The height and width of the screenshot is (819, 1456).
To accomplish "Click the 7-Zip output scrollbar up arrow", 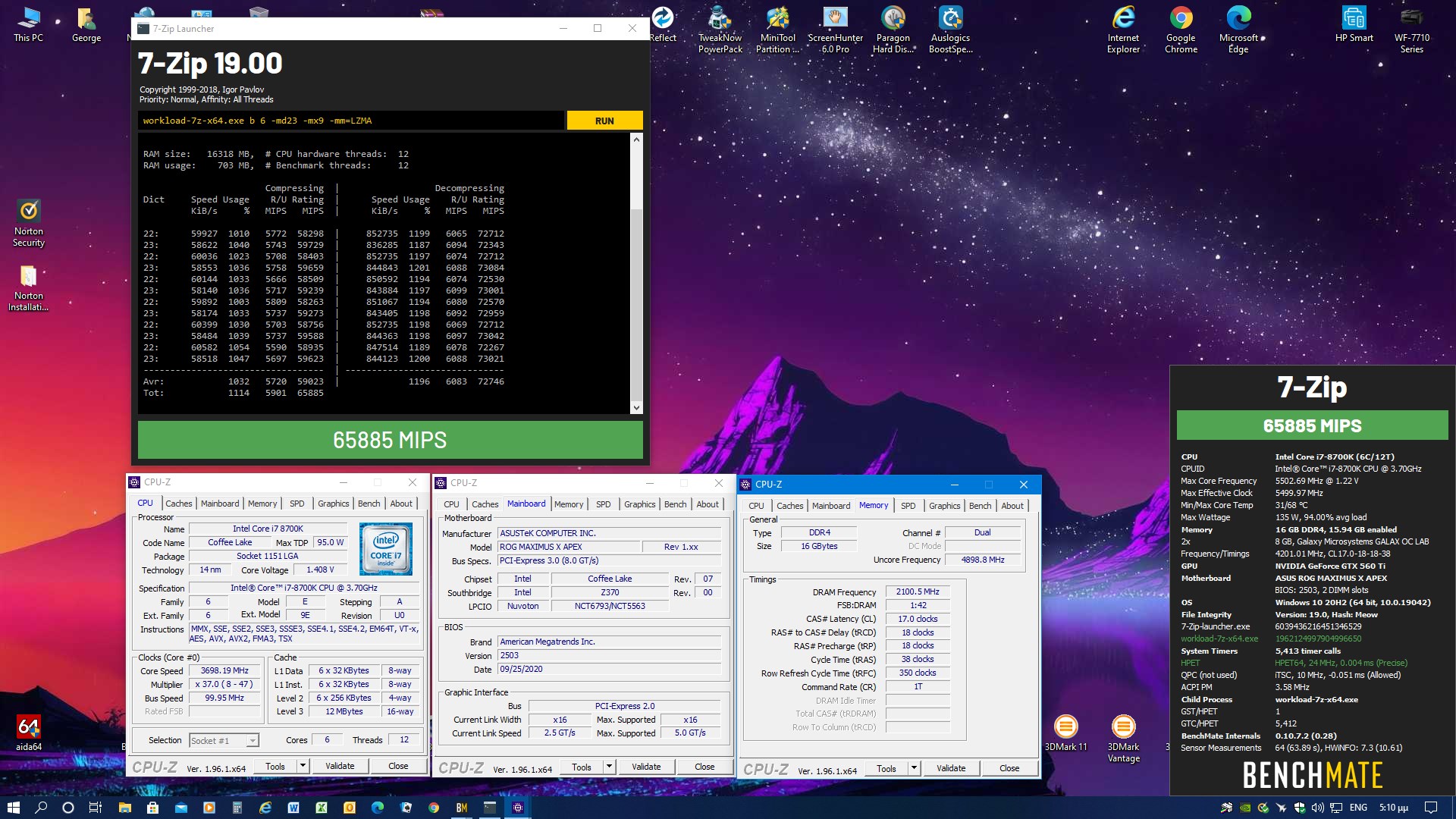I will point(636,140).
